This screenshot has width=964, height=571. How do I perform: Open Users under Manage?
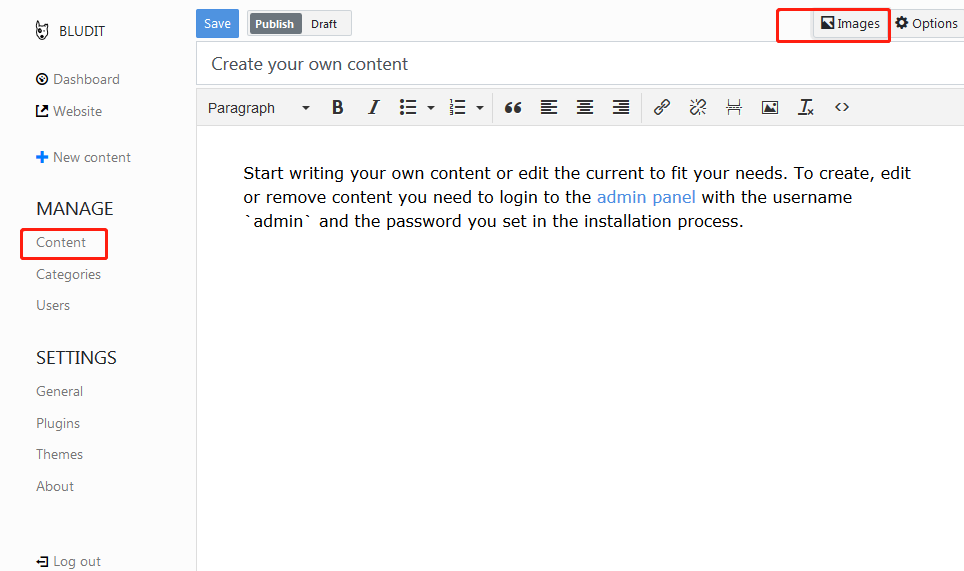[53, 305]
